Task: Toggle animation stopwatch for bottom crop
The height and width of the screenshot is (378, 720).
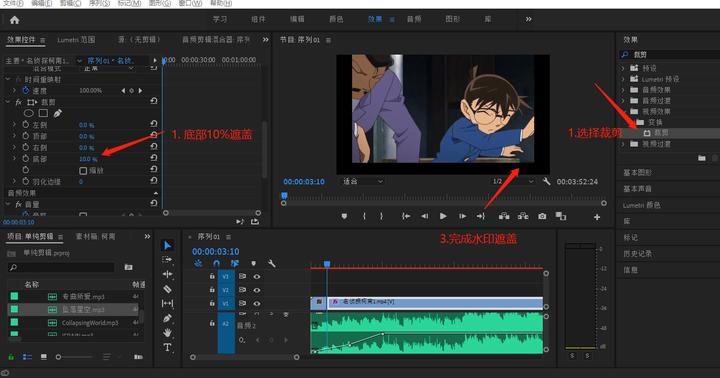Action: (x=26, y=158)
